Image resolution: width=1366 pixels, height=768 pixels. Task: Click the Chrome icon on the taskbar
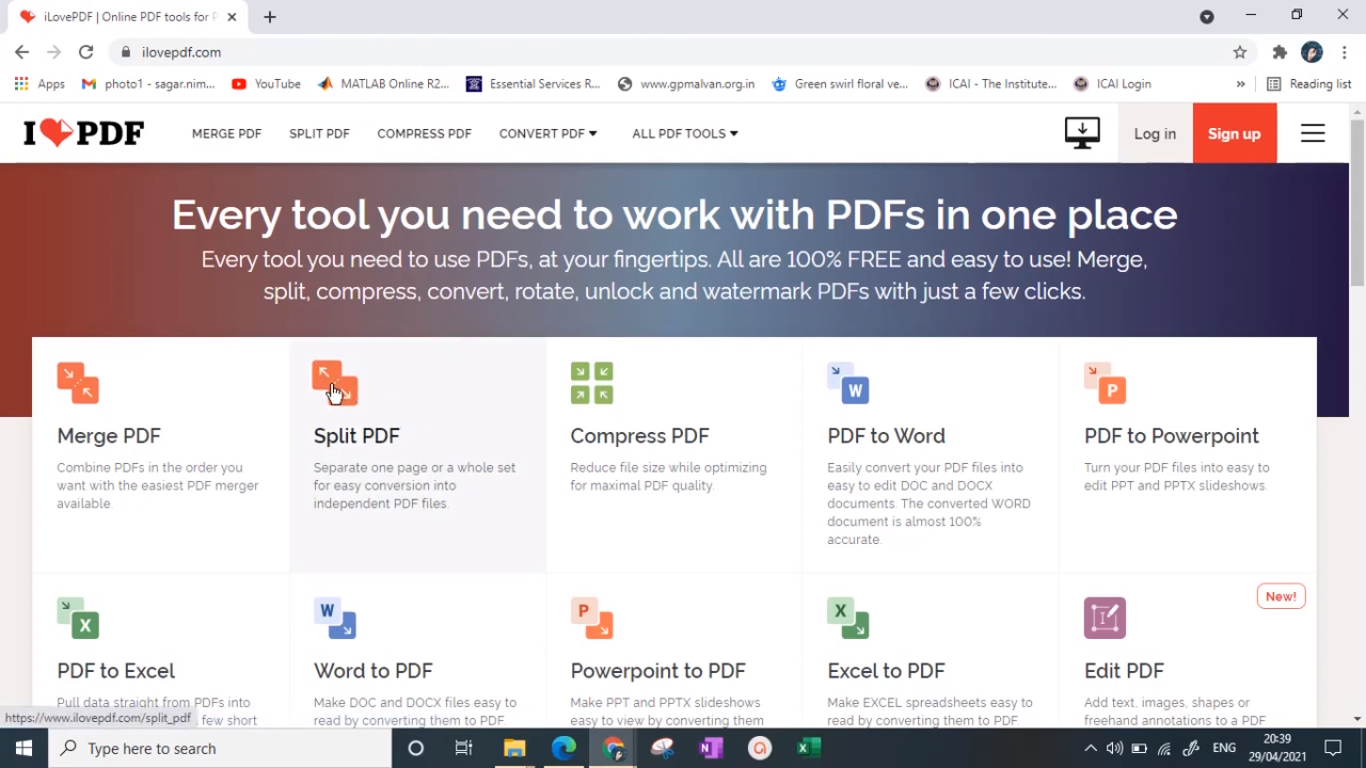point(613,748)
